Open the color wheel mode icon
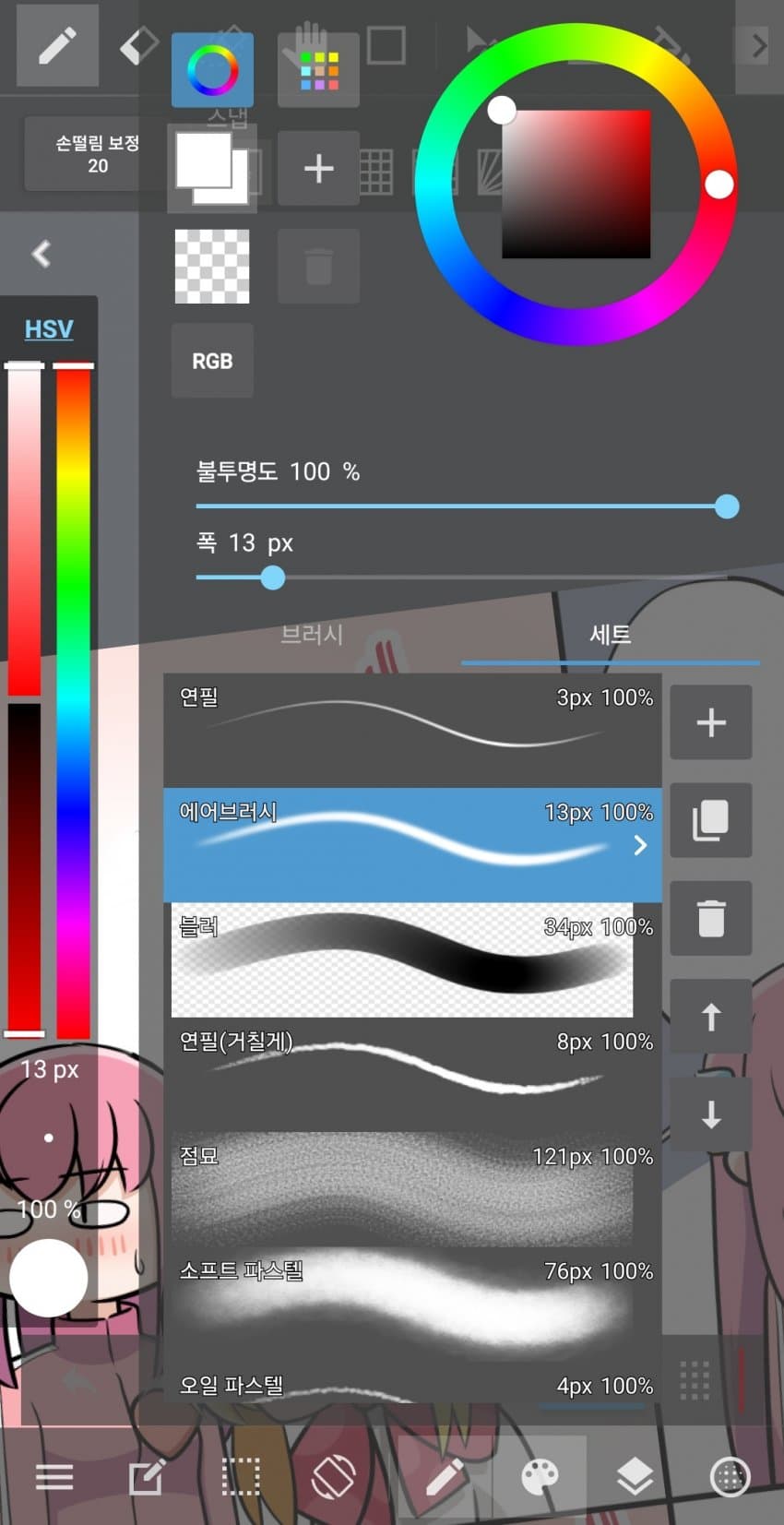 point(212,70)
